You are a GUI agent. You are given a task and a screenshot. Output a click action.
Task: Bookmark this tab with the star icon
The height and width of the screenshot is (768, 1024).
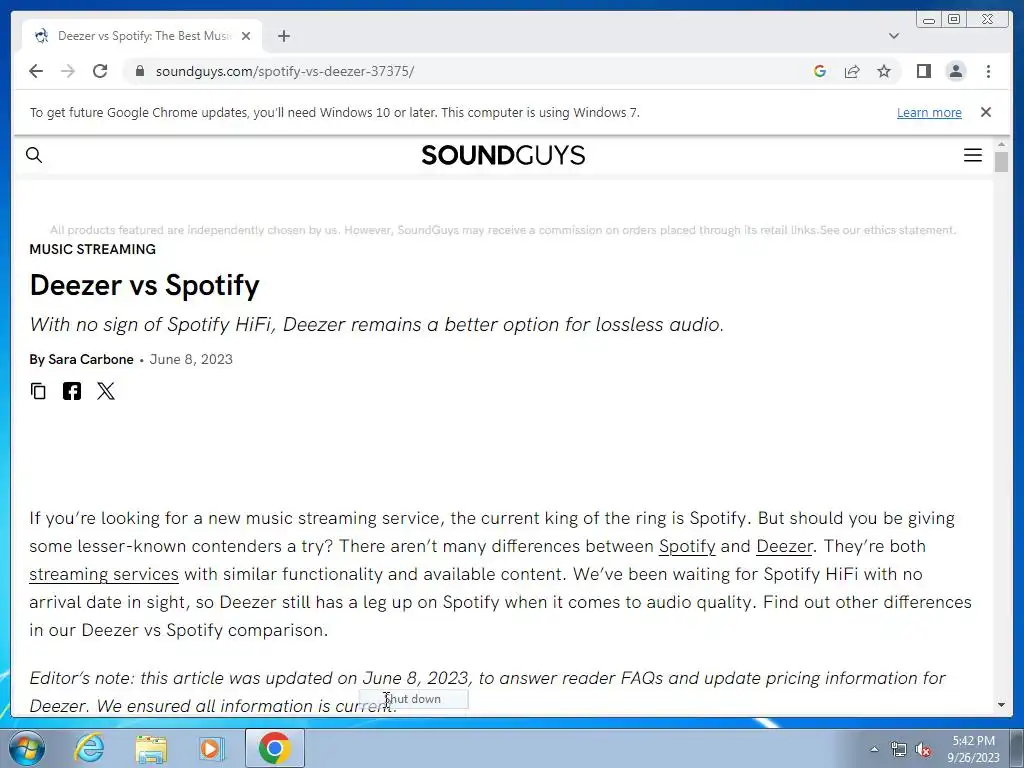pyautogui.click(x=884, y=71)
